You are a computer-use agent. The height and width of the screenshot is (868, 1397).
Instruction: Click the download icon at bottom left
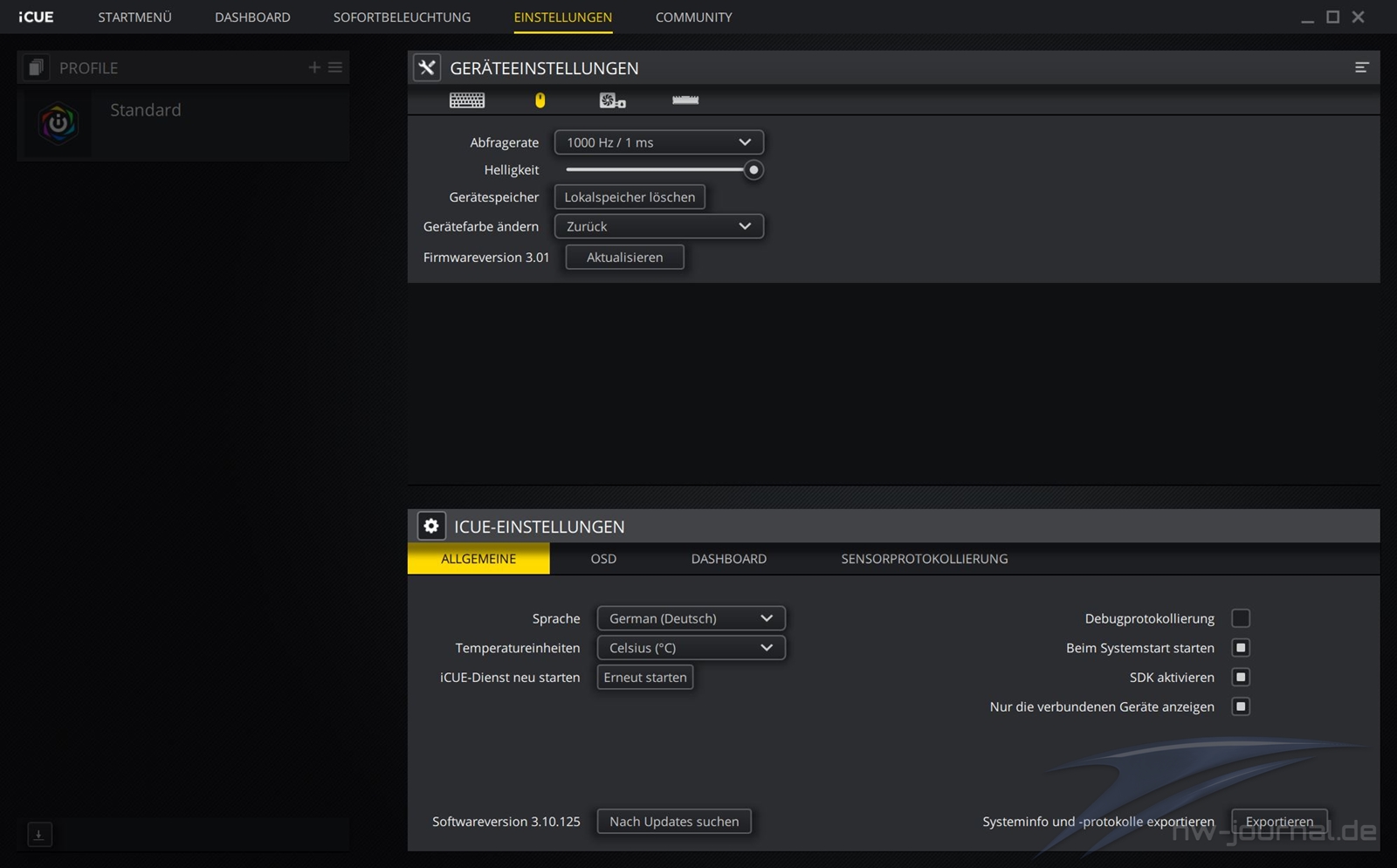[x=39, y=835]
